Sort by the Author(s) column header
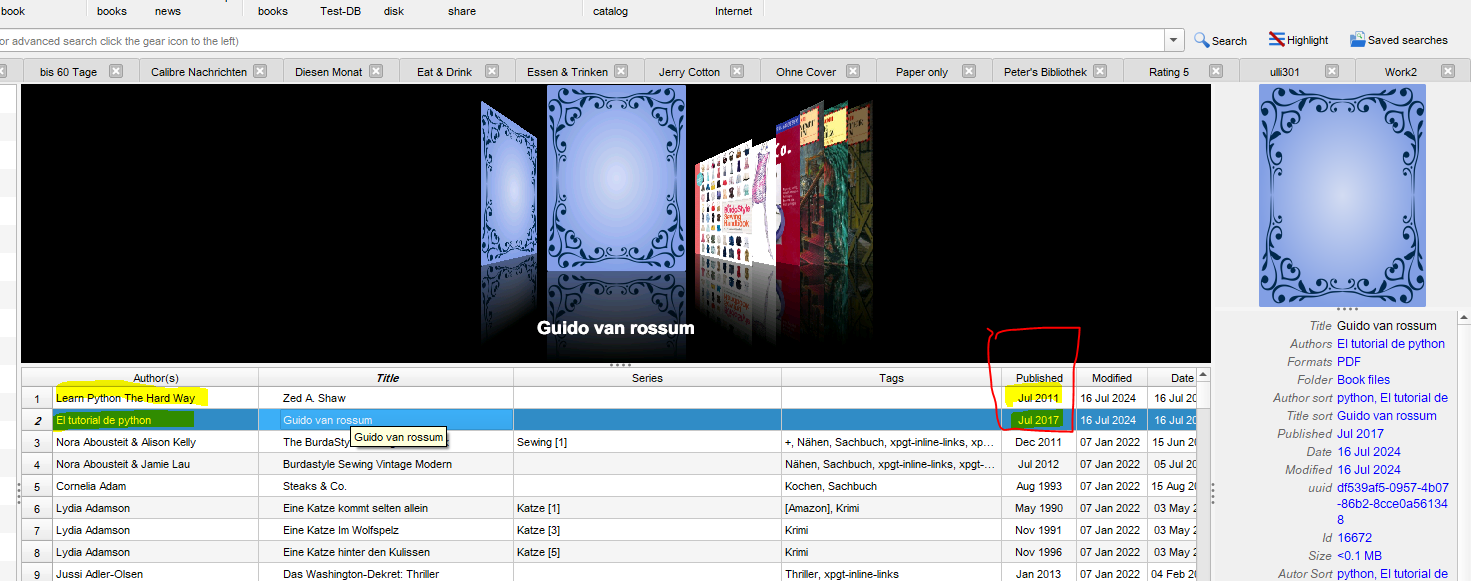1471x581 pixels. (x=156, y=377)
